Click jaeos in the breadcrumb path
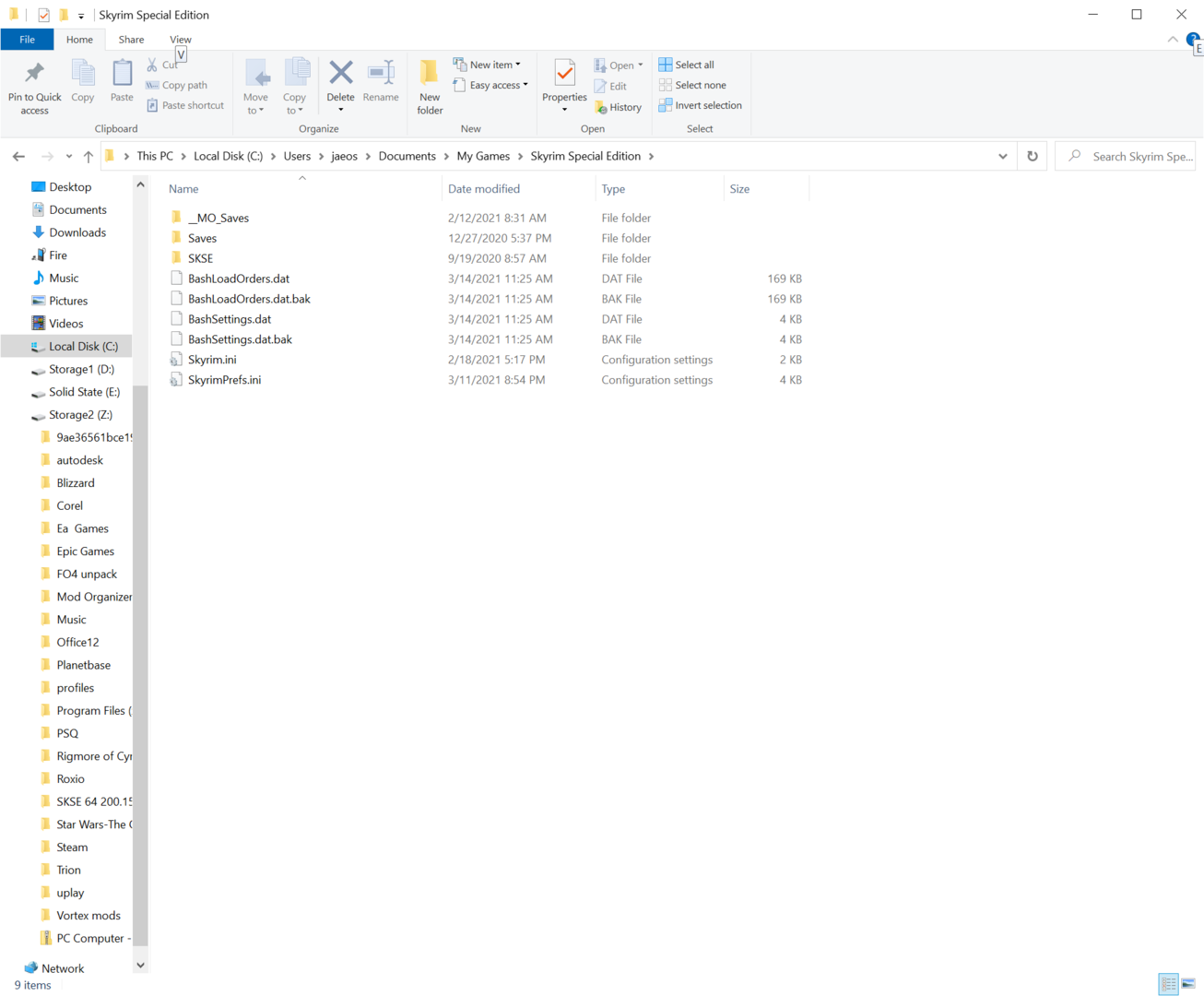 pyautogui.click(x=344, y=156)
